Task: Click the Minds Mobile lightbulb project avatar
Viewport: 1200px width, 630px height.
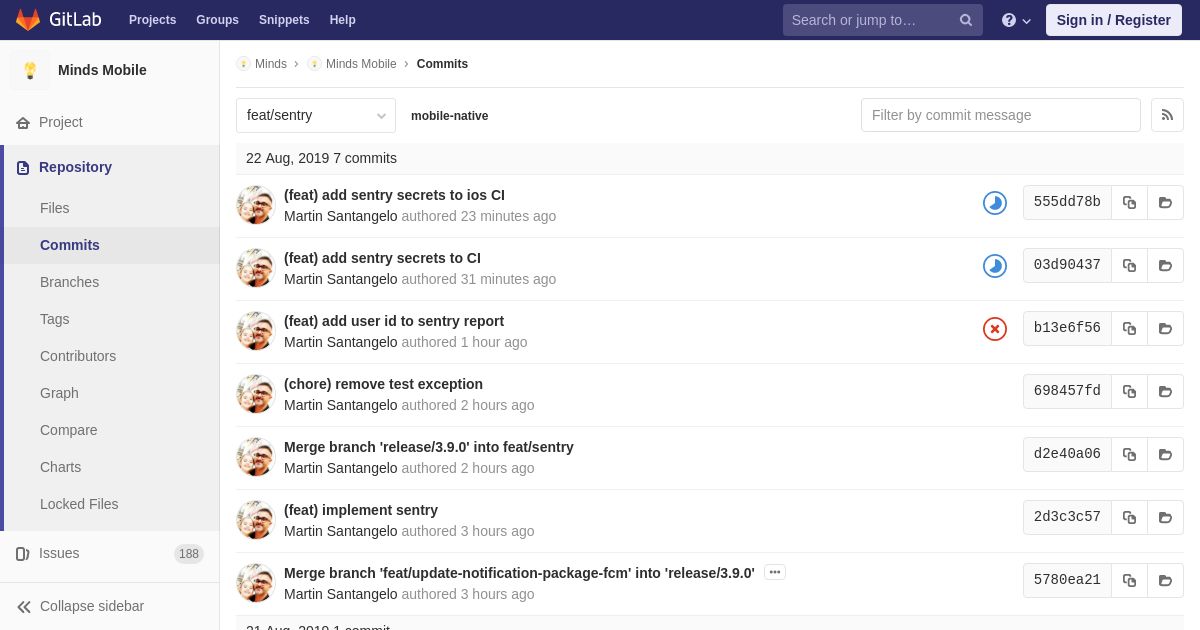Action: 30,70
